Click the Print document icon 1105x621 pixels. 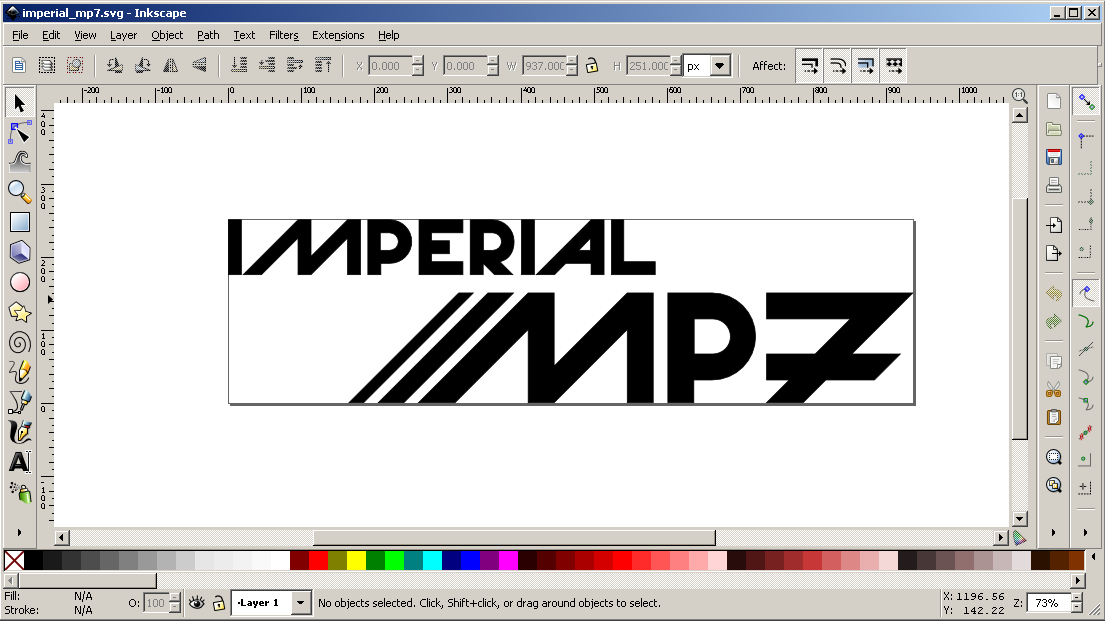click(1053, 185)
